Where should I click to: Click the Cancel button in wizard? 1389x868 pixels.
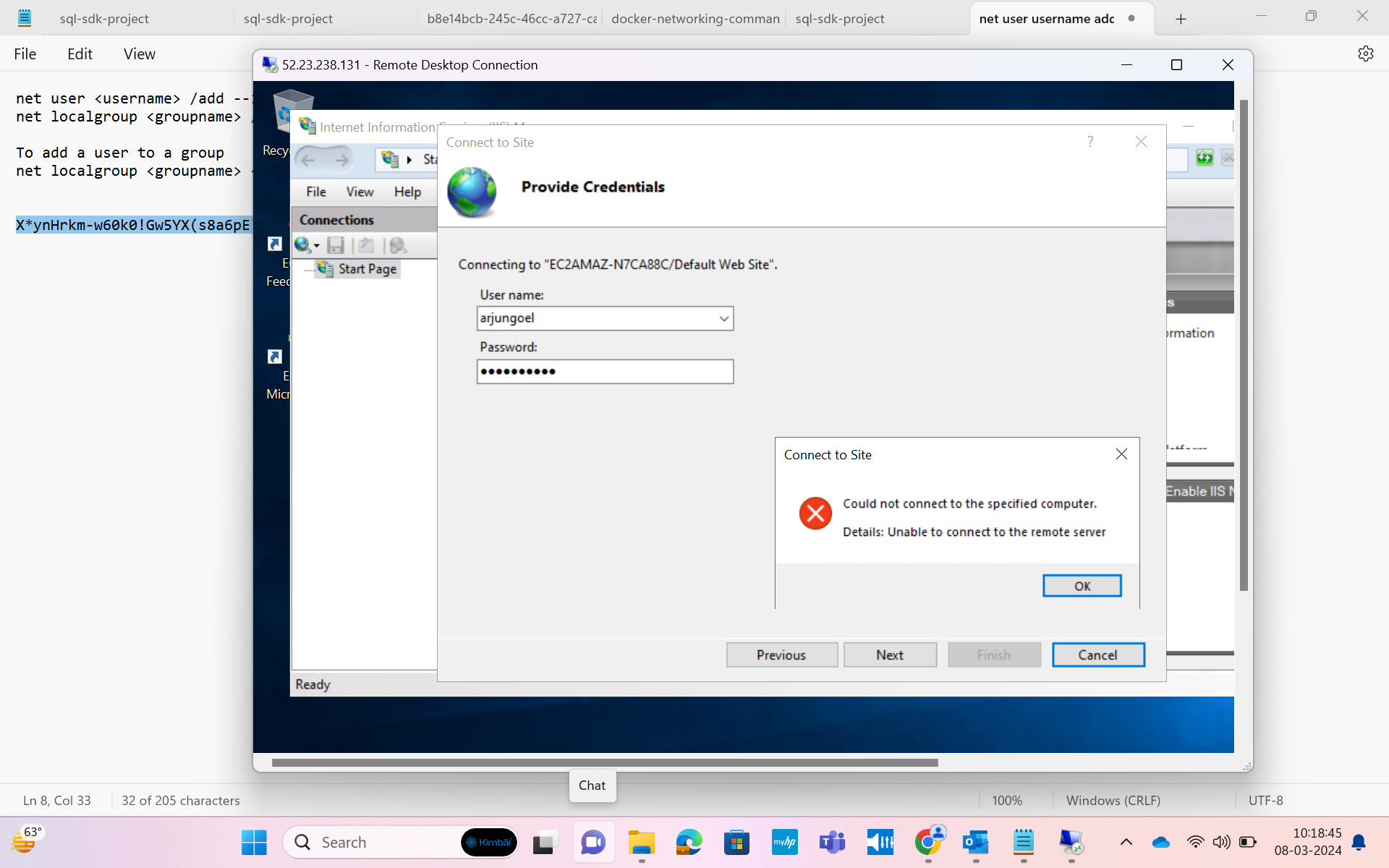tap(1097, 655)
